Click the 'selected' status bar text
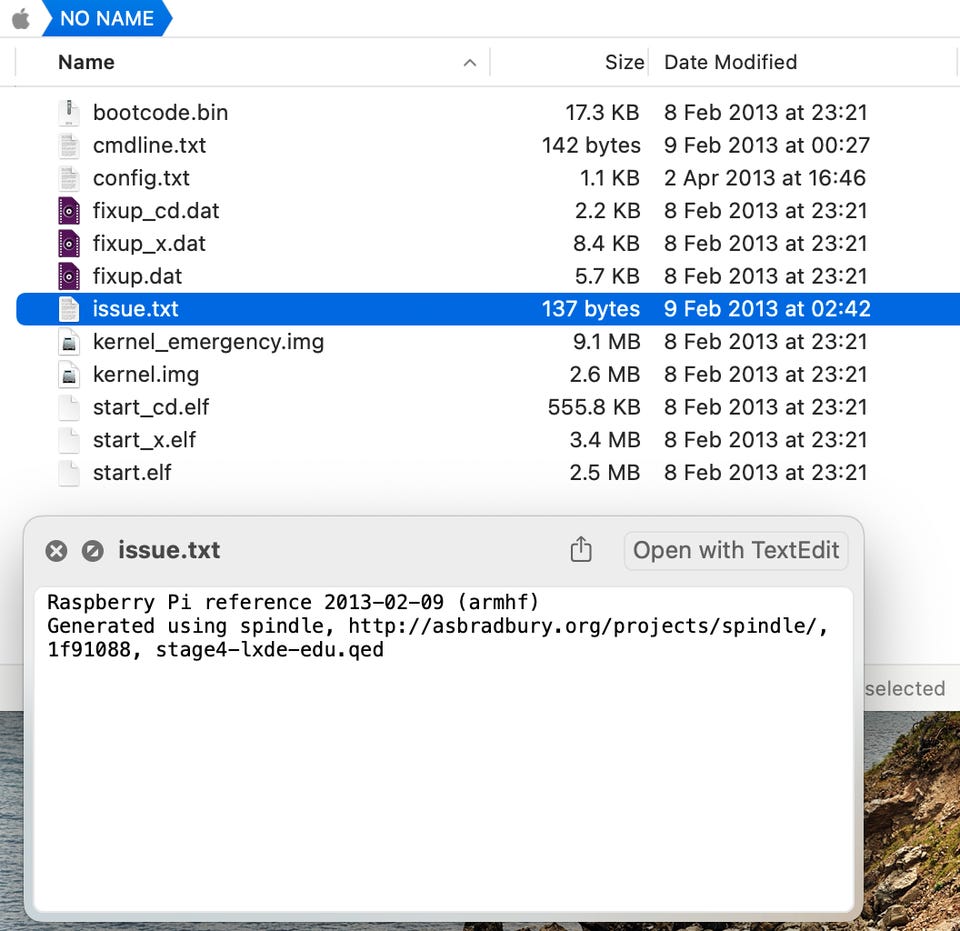The image size is (960, 931). click(905, 689)
